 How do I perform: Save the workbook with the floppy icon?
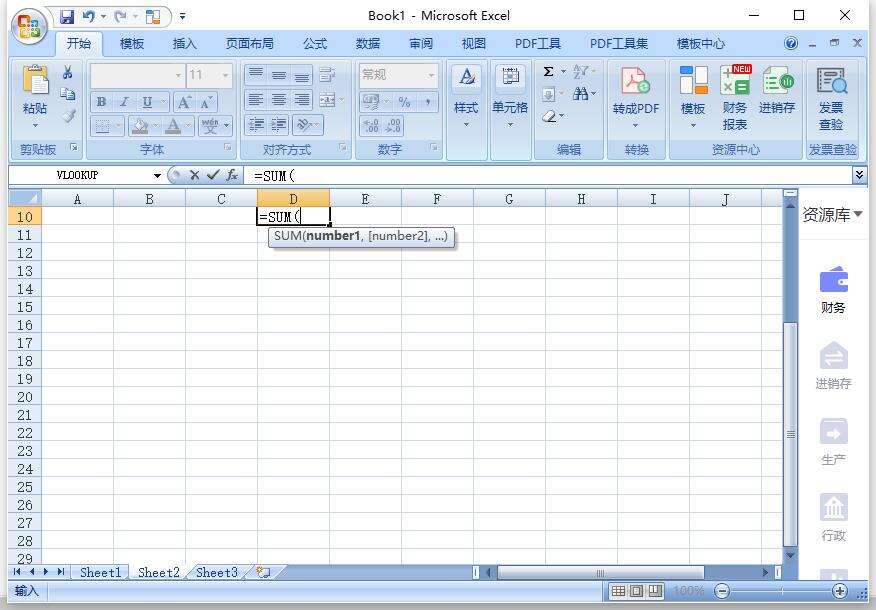pyautogui.click(x=67, y=17)
